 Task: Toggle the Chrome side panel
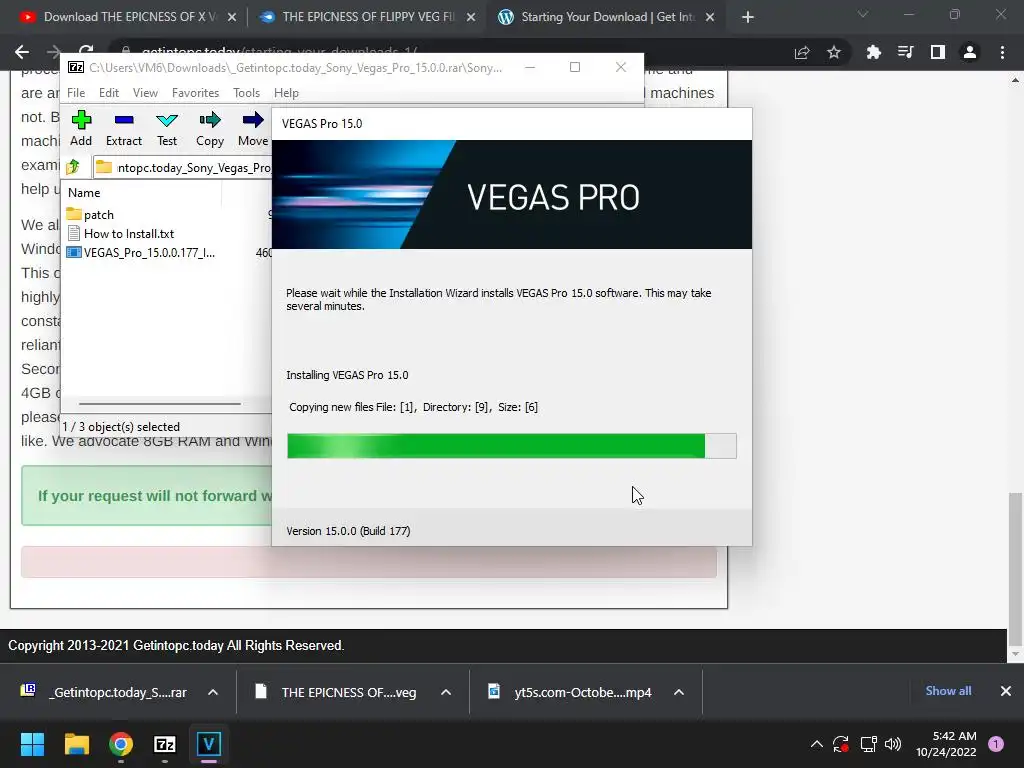point(938,52)
